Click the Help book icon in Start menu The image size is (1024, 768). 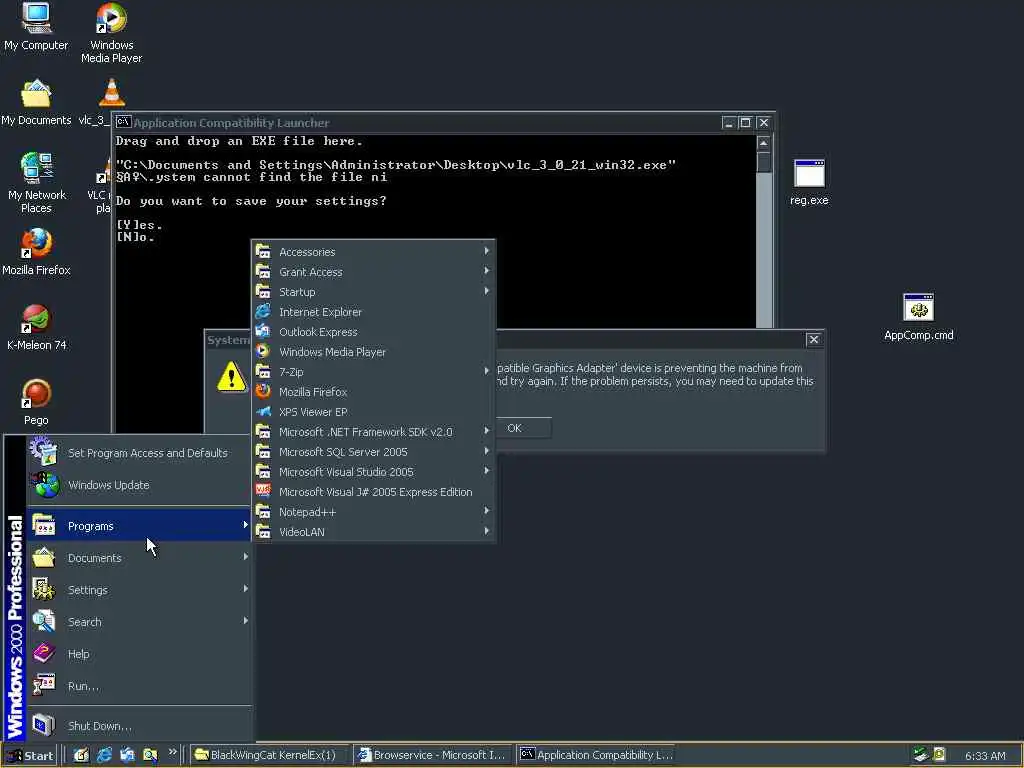click(44, 653)
